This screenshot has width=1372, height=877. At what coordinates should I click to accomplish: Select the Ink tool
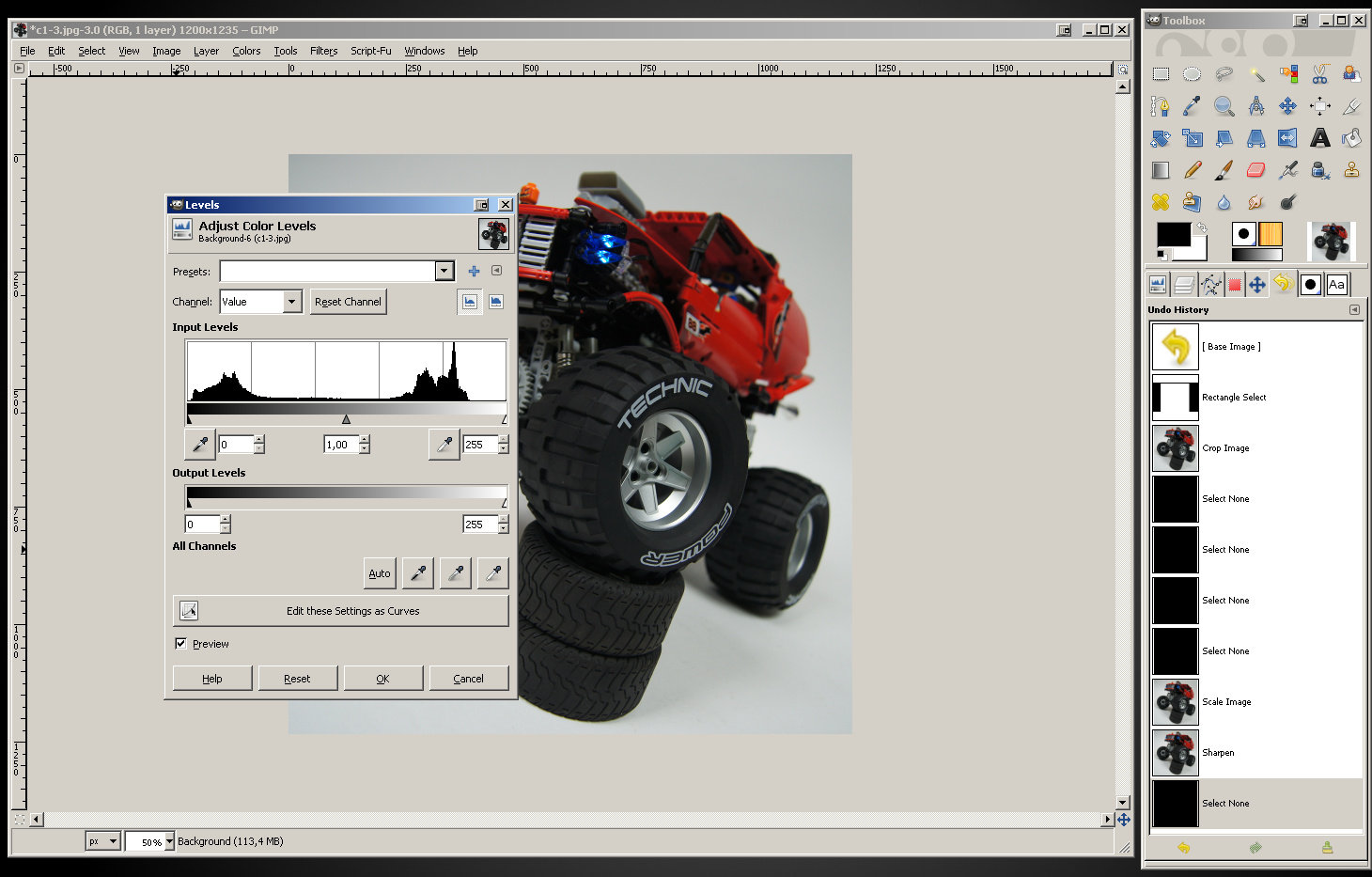tap(1320, 170)
